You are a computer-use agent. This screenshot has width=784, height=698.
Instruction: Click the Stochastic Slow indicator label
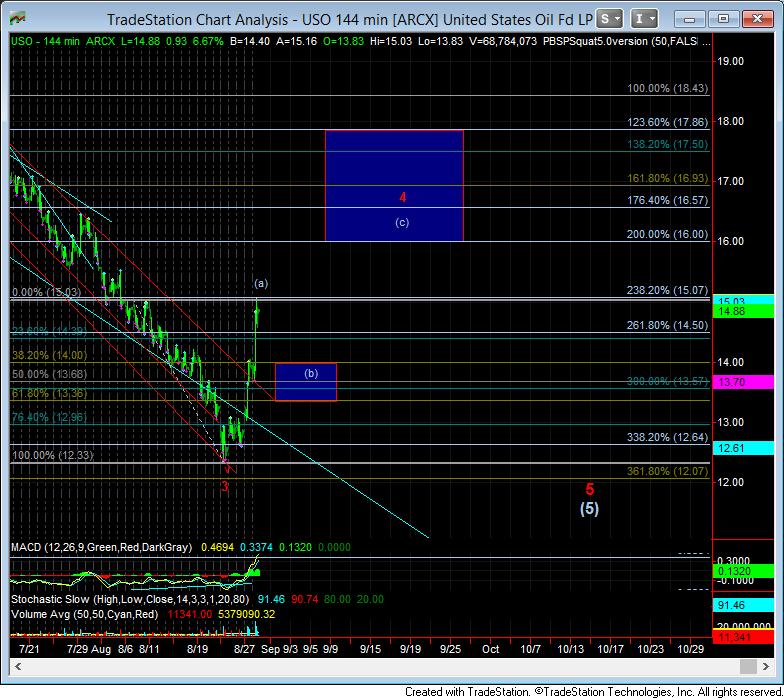coord(130,600)
